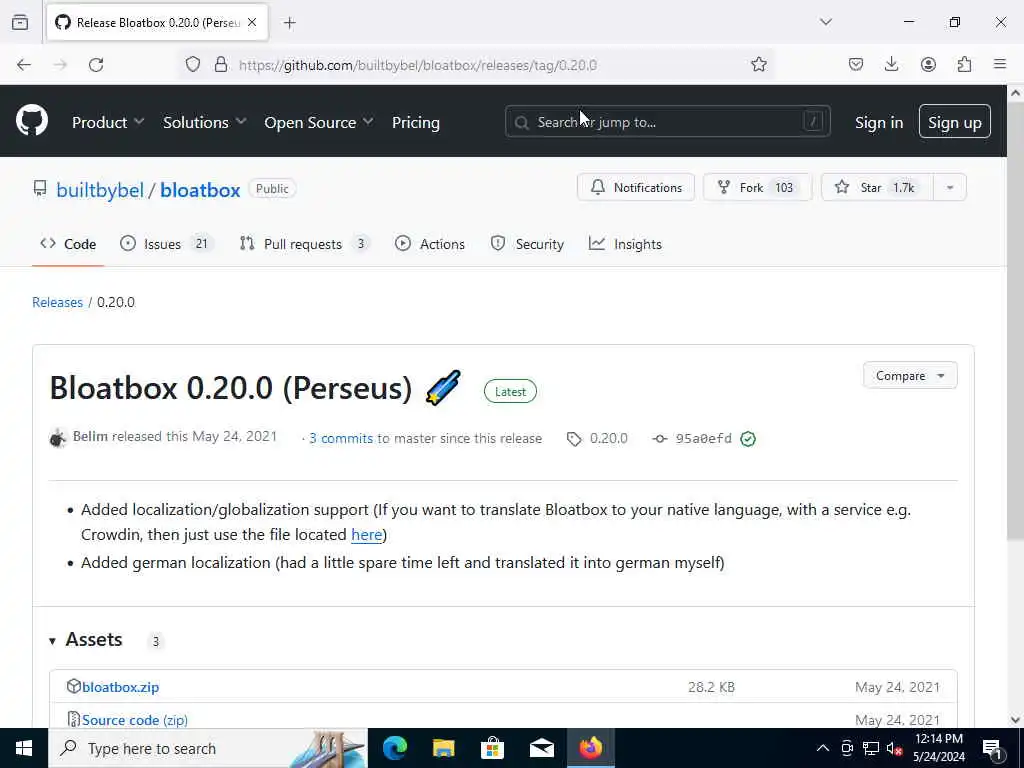Click the Sign in link
Image resolution: width=1024 pixels, height=768 pixels.
(x=878, y=122)
